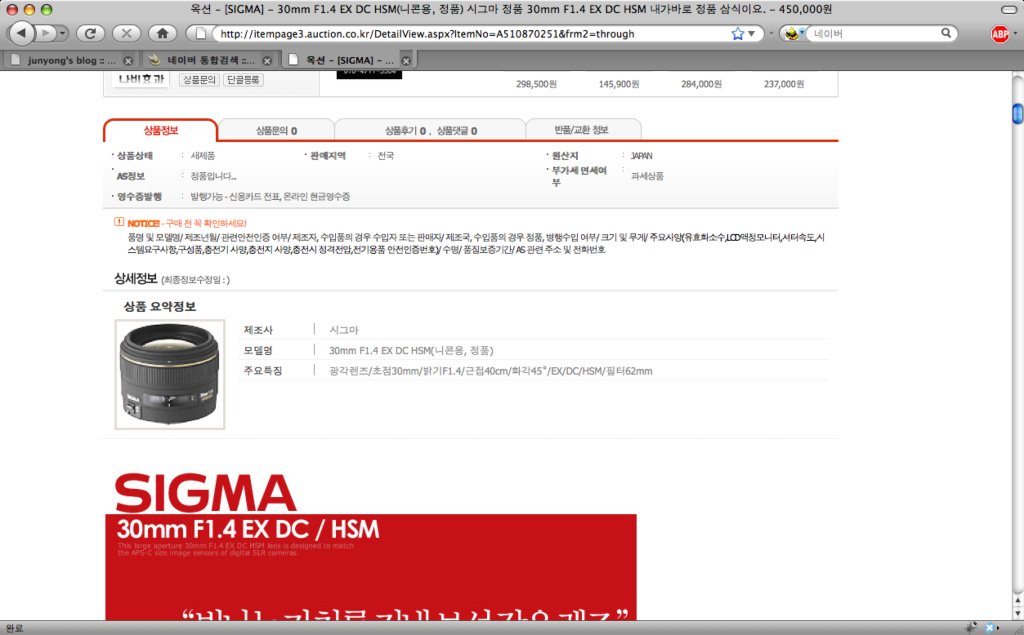
Task: Click the 정품입니다... AS info value
Action: point(214,176)
